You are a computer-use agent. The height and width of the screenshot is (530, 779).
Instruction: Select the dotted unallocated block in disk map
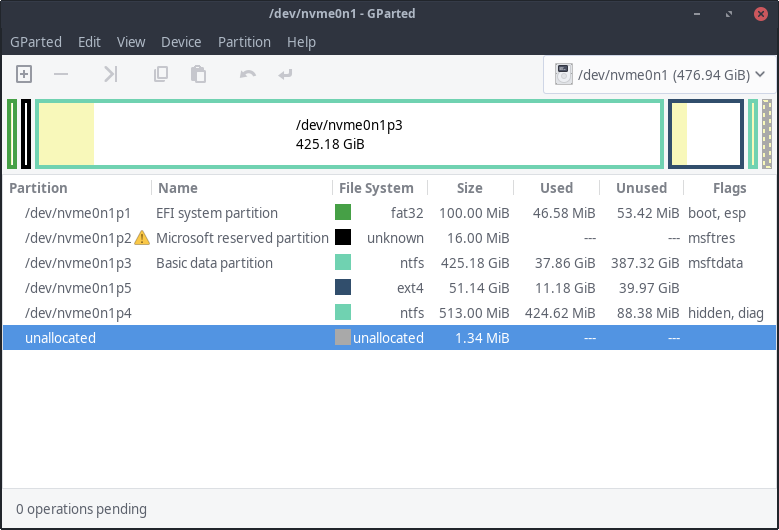(x=767, y=134)
